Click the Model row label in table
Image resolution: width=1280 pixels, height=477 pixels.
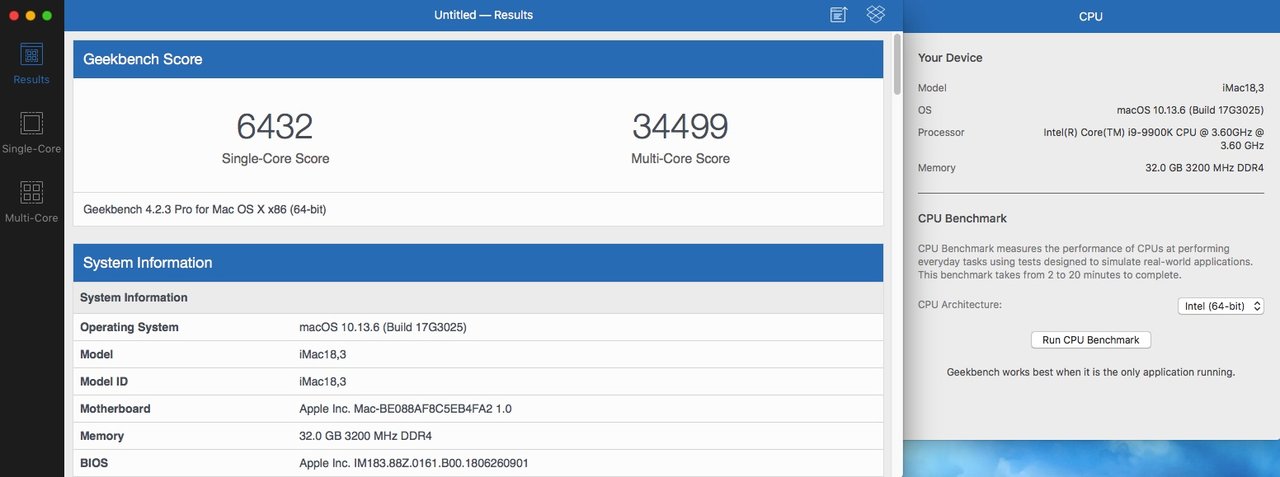coord(97,355)
